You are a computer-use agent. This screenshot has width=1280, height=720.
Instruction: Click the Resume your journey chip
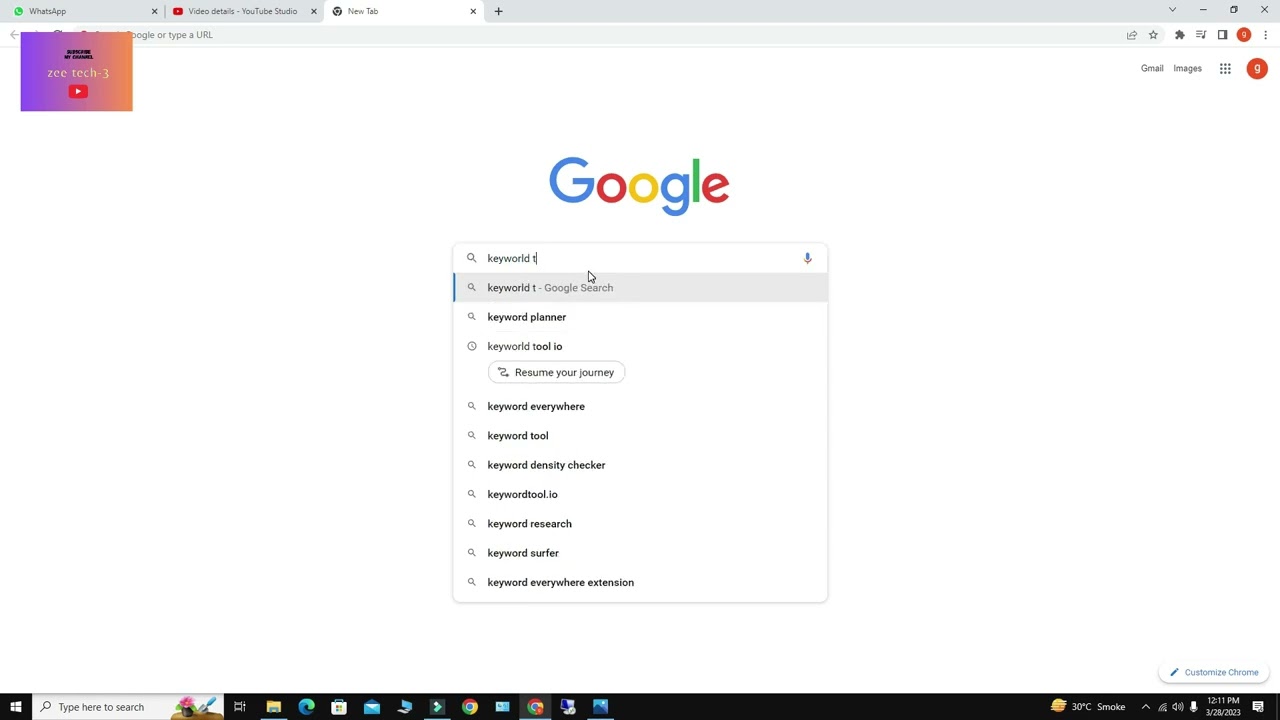click(x=556, y=372)
